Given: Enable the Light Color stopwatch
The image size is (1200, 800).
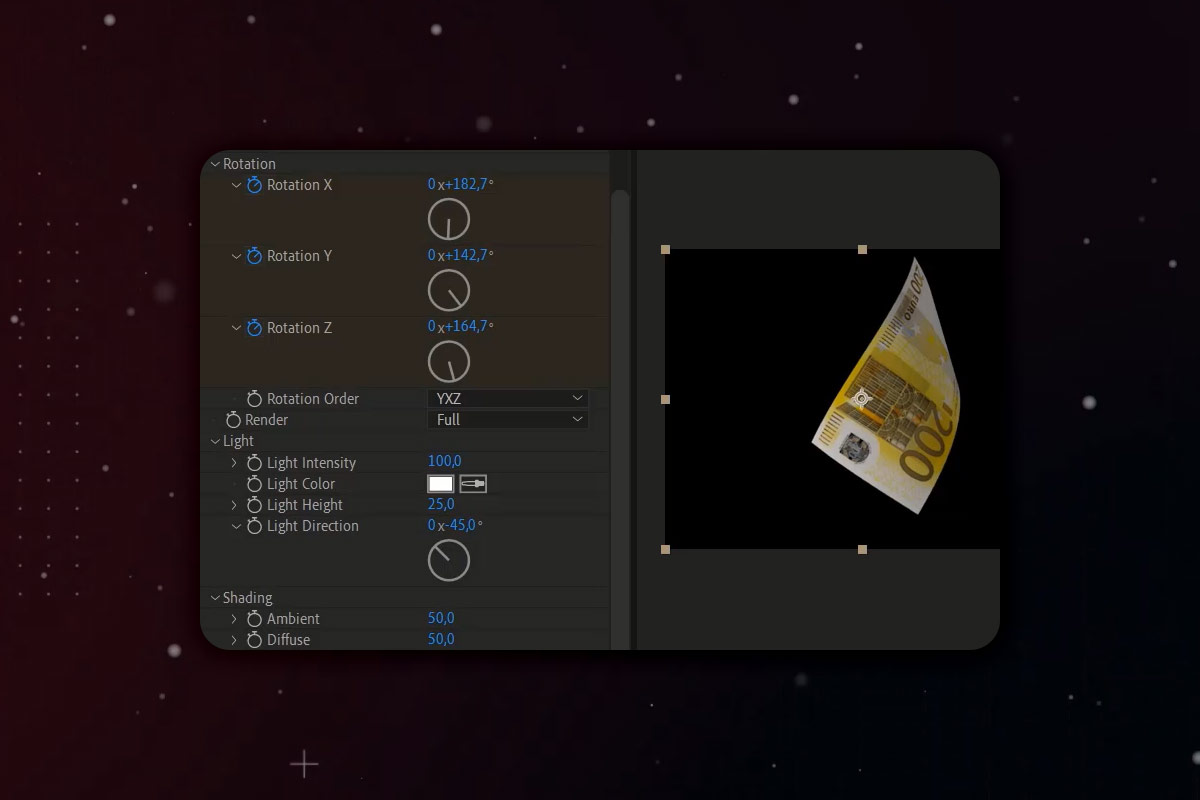Looking at the screenshot, I should click(x=254, y=484).
